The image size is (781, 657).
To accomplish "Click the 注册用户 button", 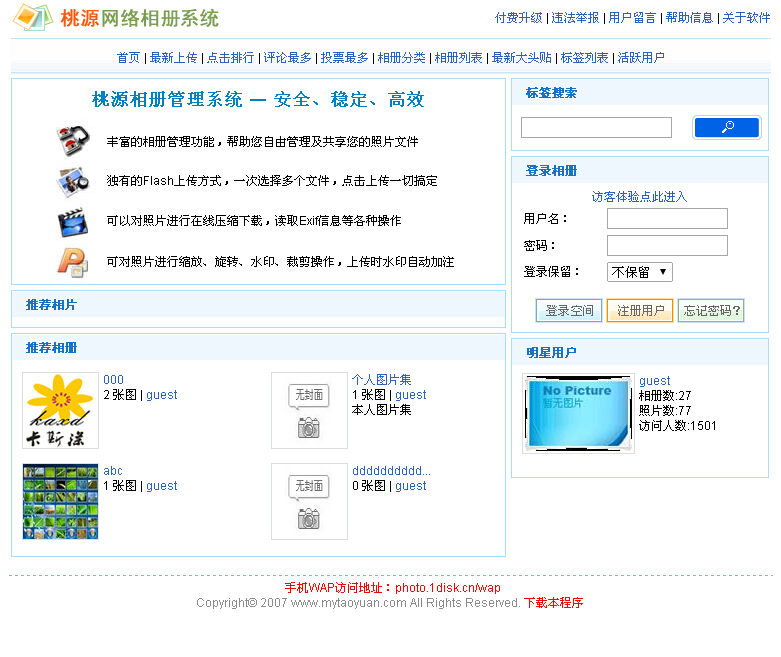I will [x=640, y=311].
